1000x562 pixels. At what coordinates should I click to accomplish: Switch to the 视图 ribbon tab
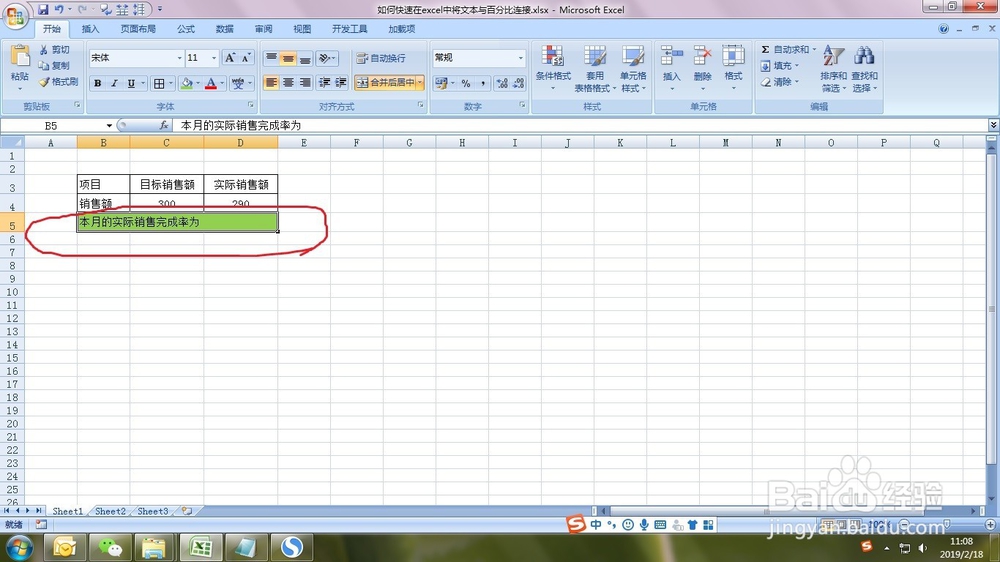[302, 29]
